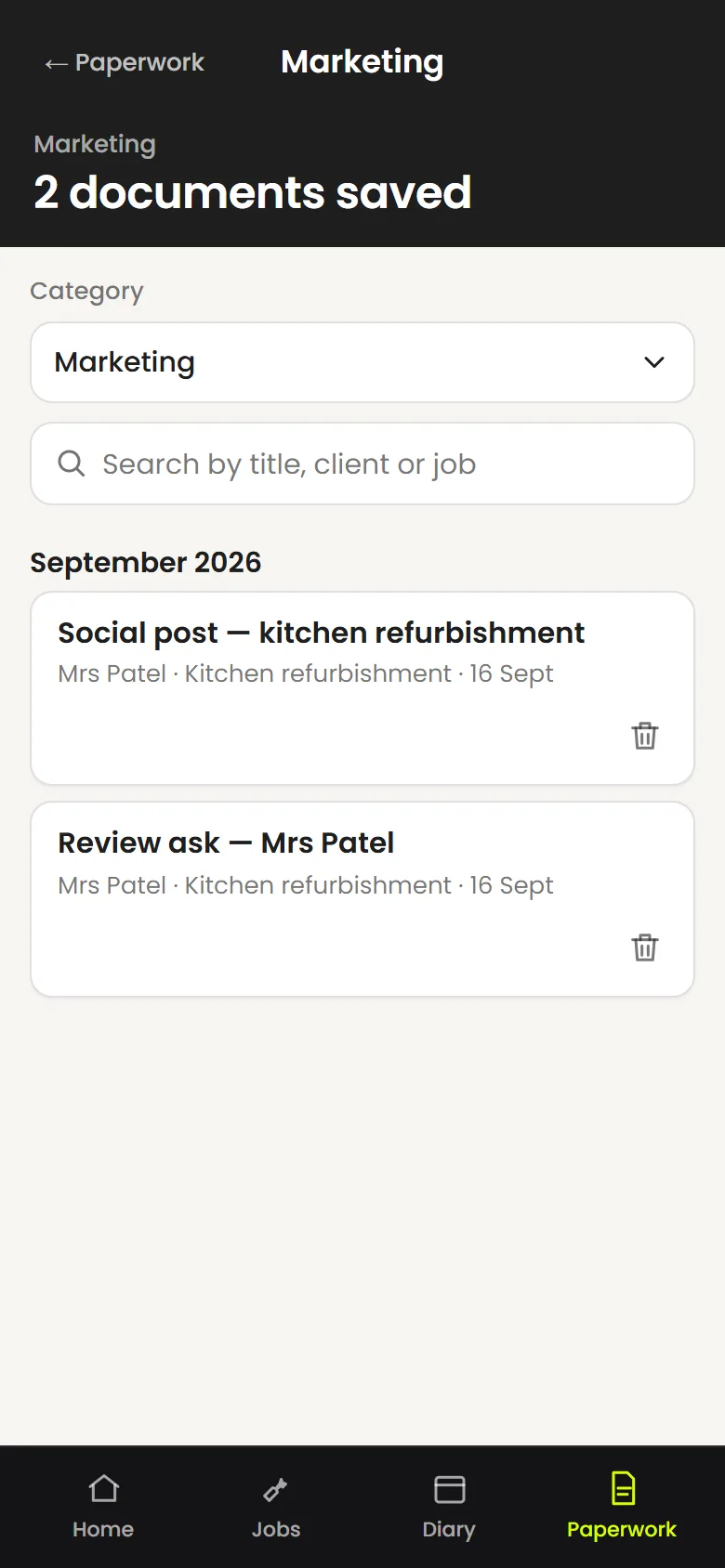Tap the Jobs wrench icon

(x=276, y=1489)
